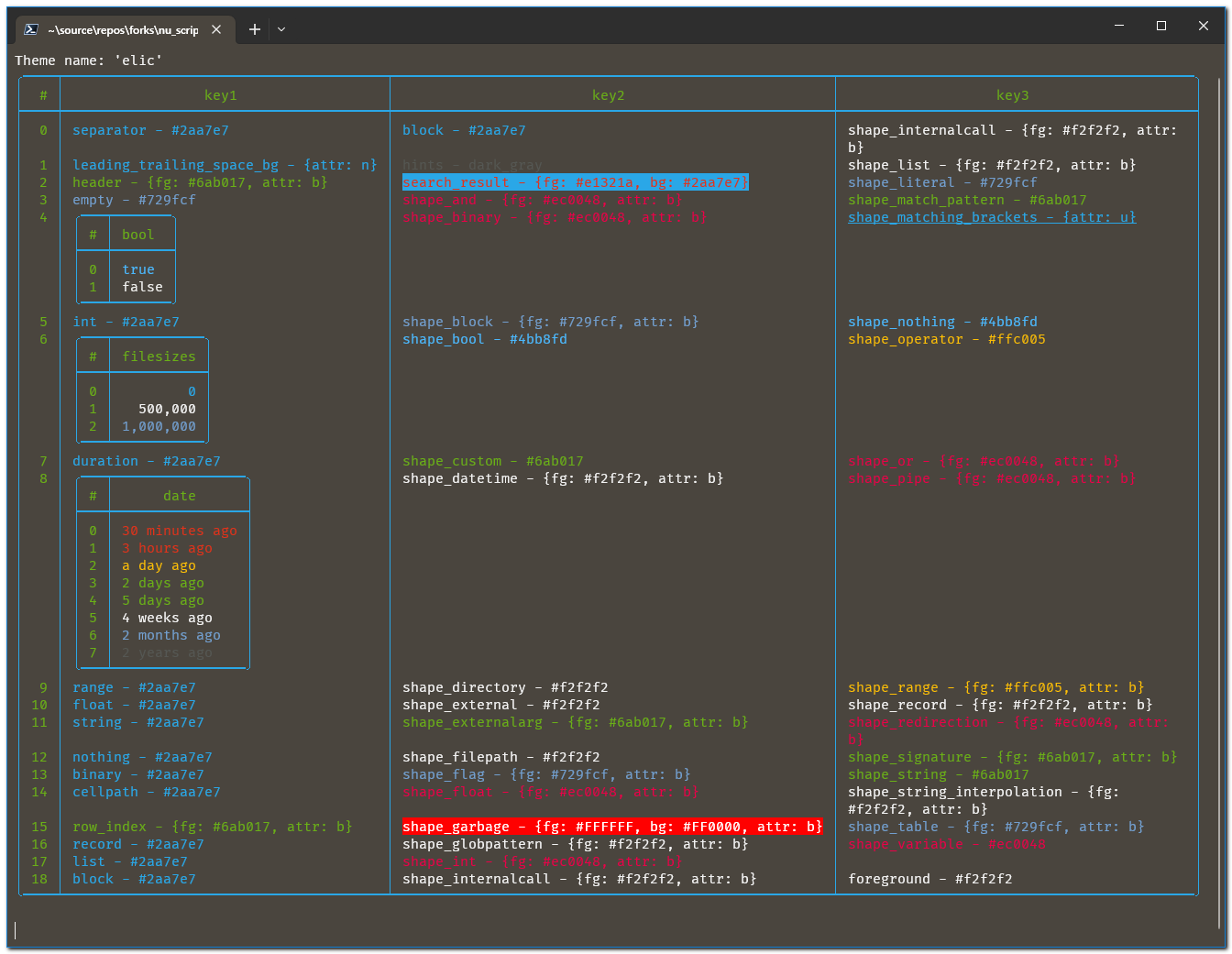Click 'shape_table' entry

coord(996,827)
